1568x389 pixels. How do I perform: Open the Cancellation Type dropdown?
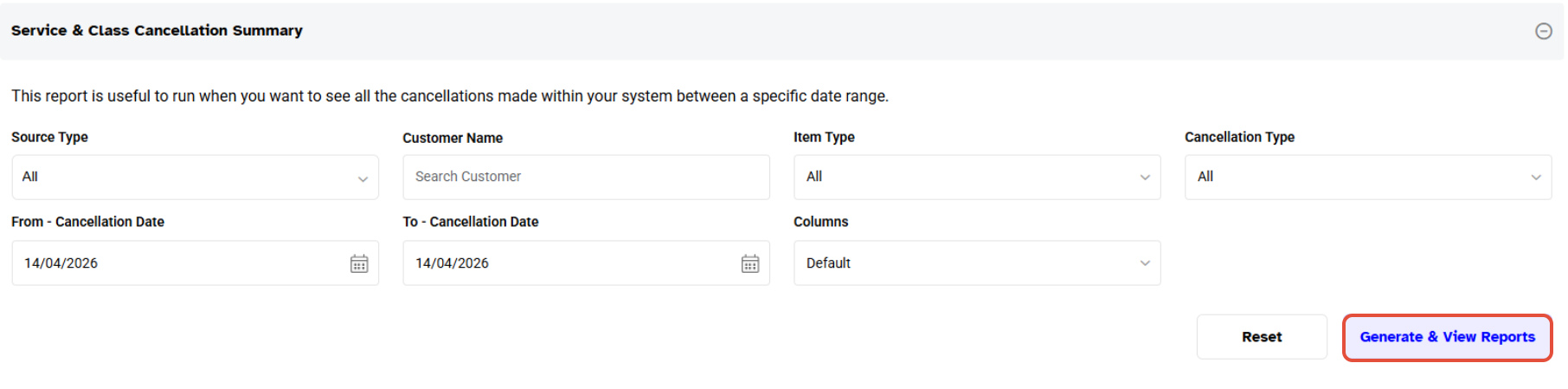tap(1367, 178)
